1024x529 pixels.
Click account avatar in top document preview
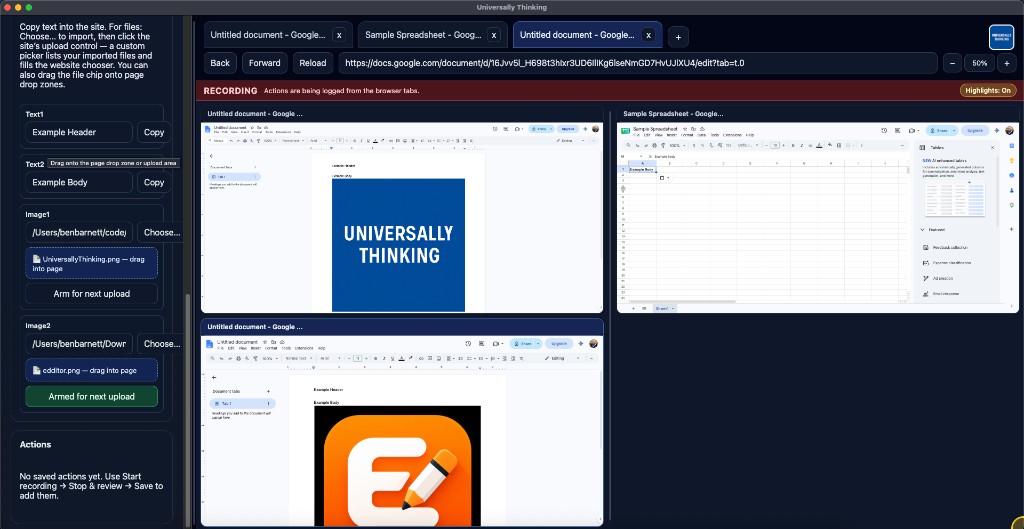(x=596, y=129)
